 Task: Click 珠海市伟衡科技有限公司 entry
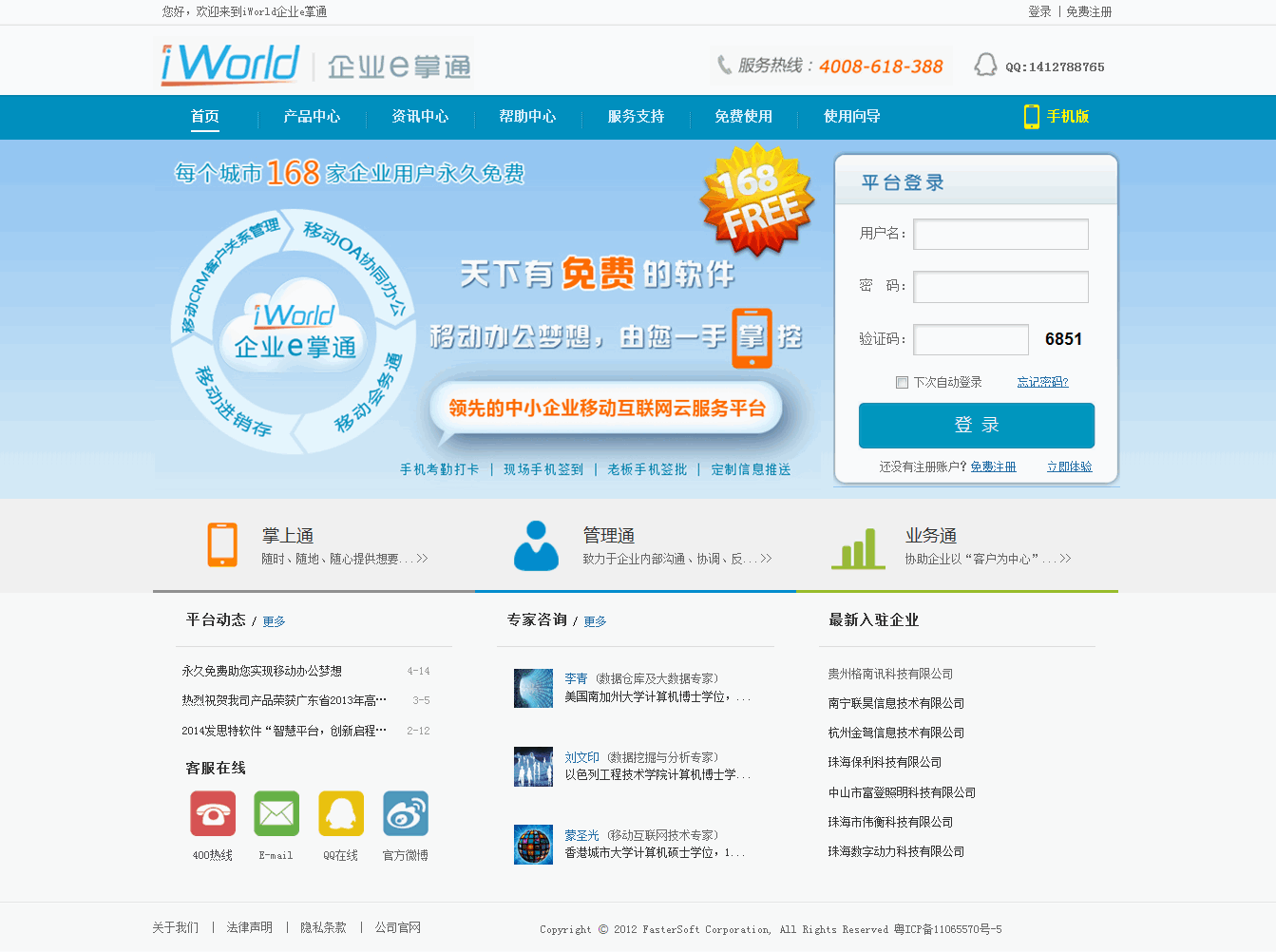tap(890, 822)
